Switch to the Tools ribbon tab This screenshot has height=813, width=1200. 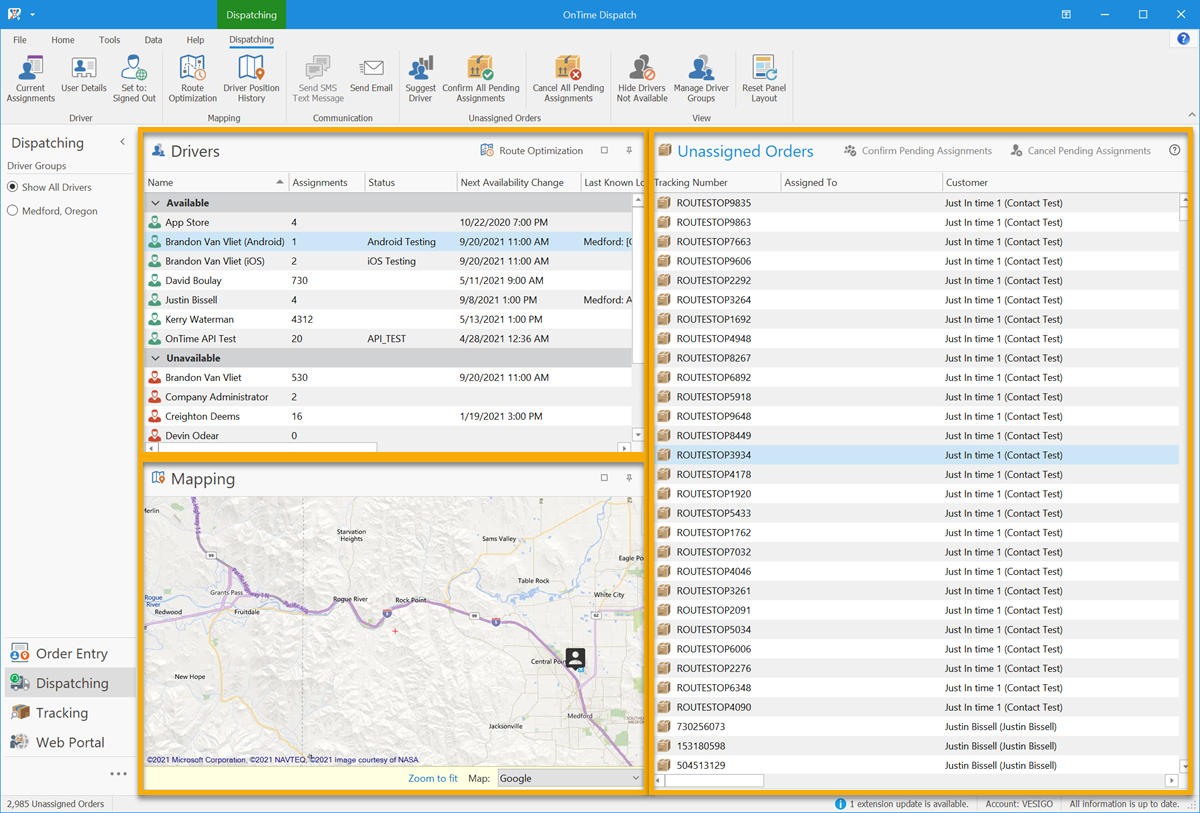click(x=110, y=40)
